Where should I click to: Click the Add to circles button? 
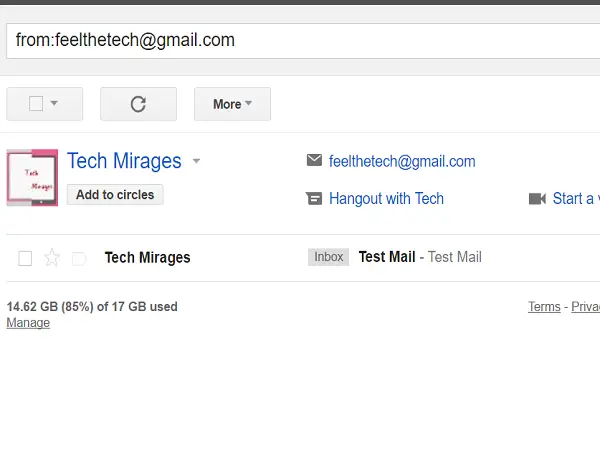[115, 195]
